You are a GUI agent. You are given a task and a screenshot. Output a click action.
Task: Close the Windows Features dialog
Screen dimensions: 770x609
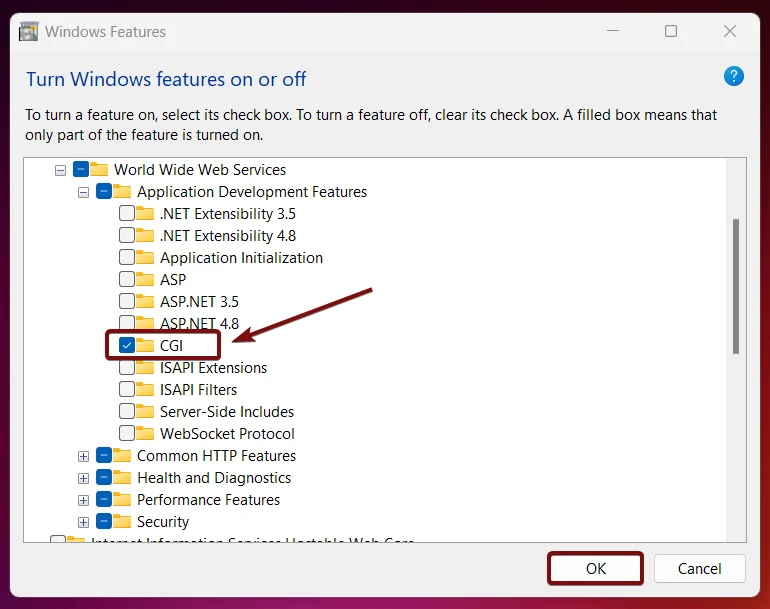pos(730,31)
